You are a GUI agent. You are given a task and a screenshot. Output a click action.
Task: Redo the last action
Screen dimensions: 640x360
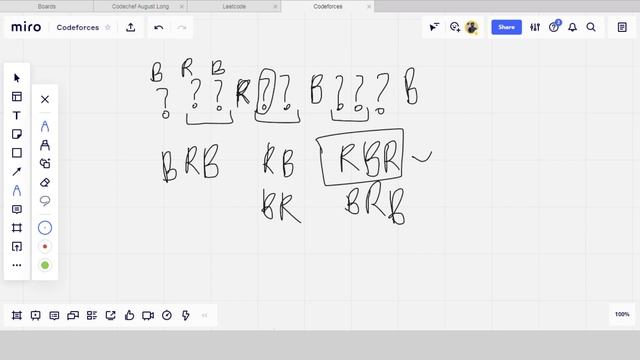(182, 27)
